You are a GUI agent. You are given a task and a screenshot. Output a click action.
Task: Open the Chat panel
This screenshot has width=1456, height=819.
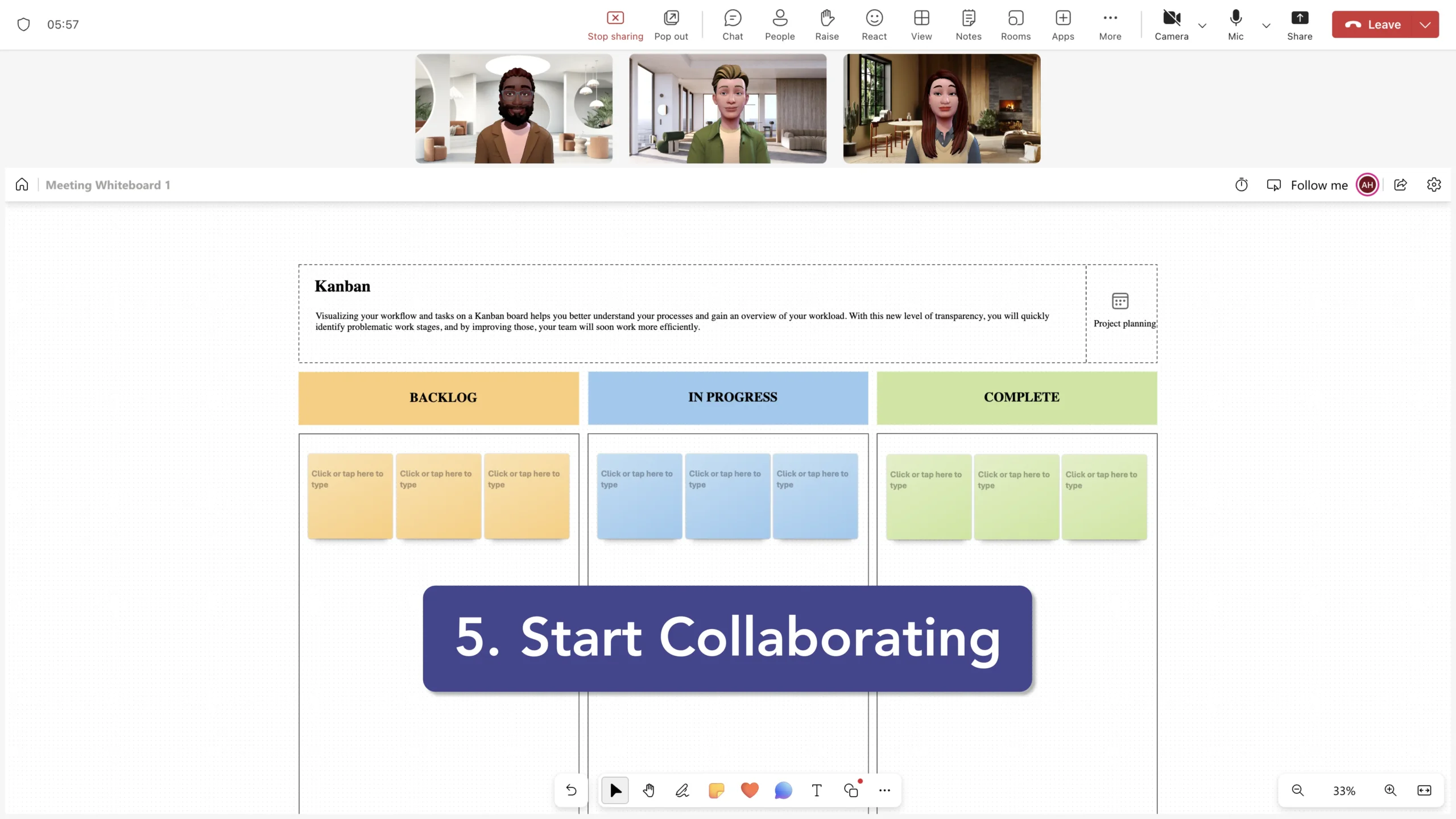pos(733,24)
